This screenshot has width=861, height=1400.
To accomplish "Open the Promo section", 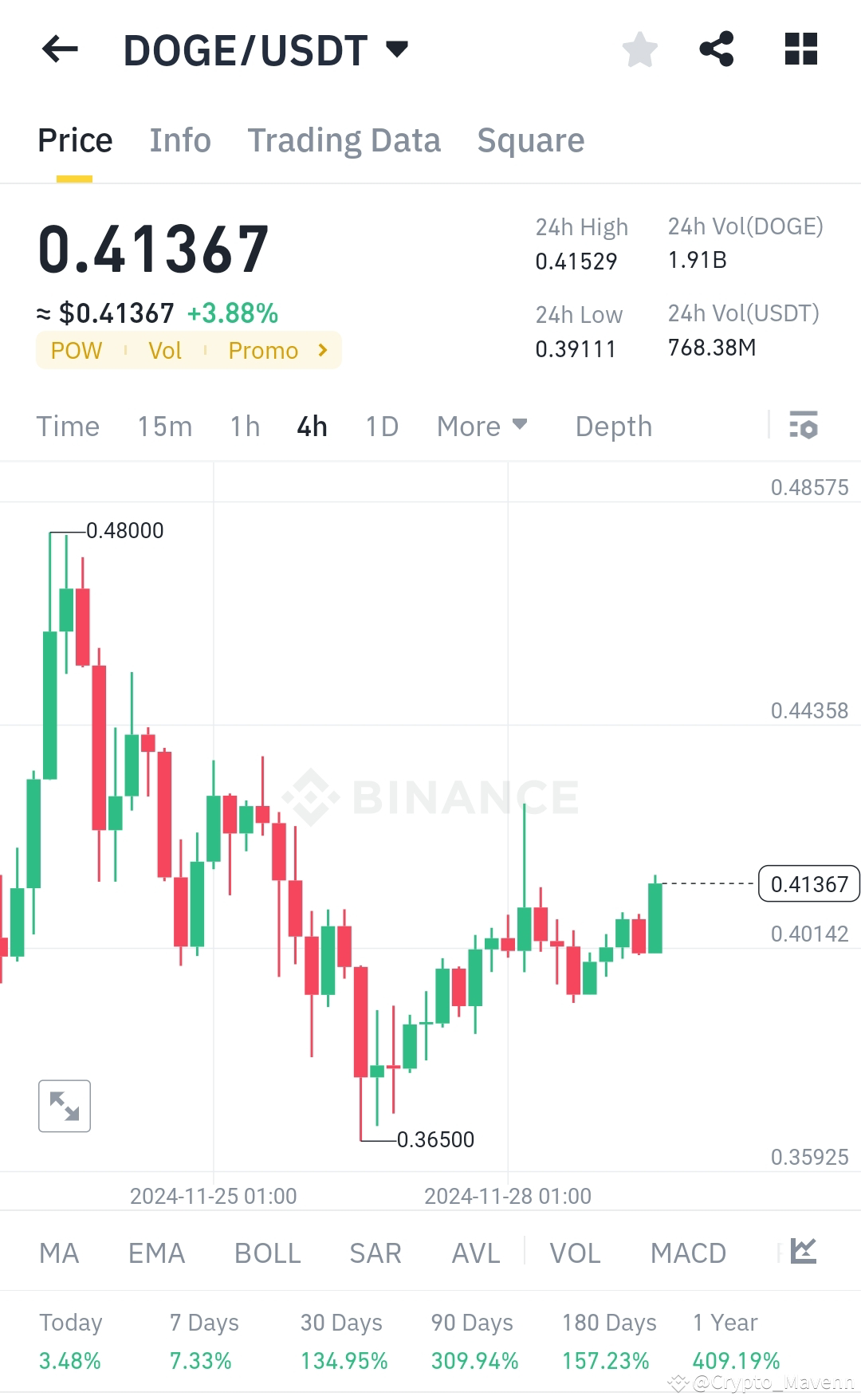I will [263, 350].
